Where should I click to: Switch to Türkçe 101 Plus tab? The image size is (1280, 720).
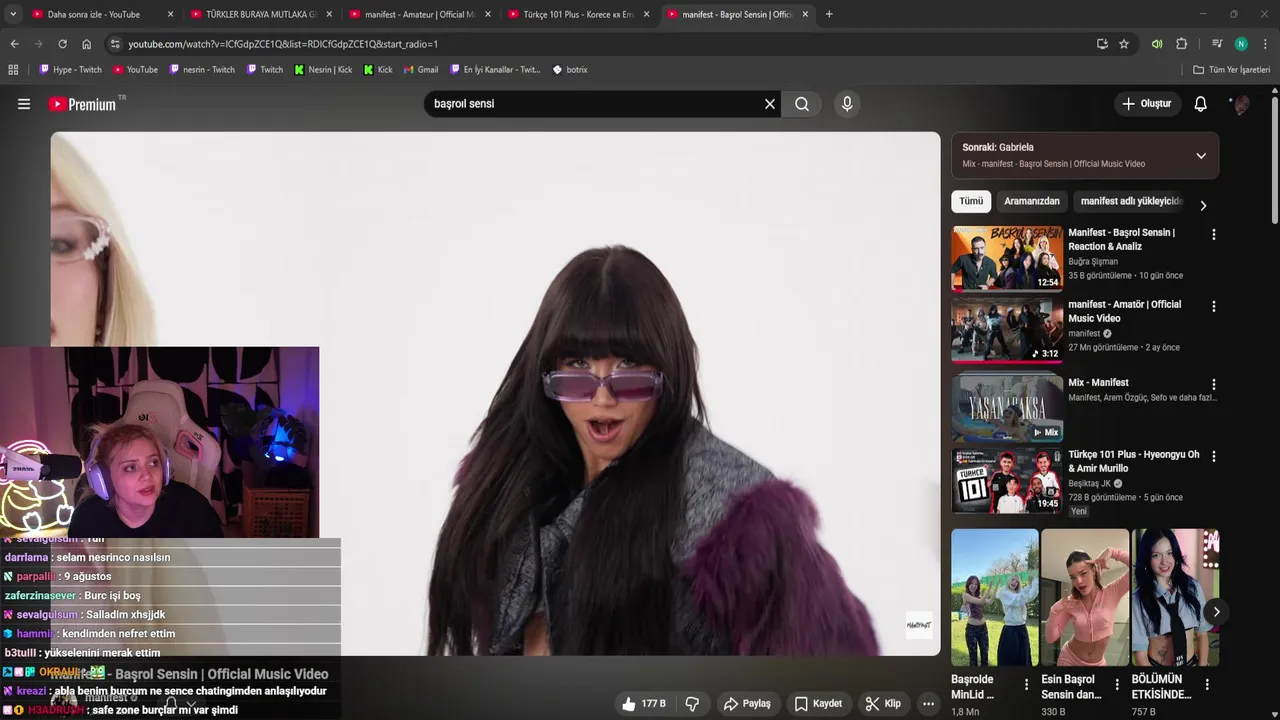(x=578, y=14)
